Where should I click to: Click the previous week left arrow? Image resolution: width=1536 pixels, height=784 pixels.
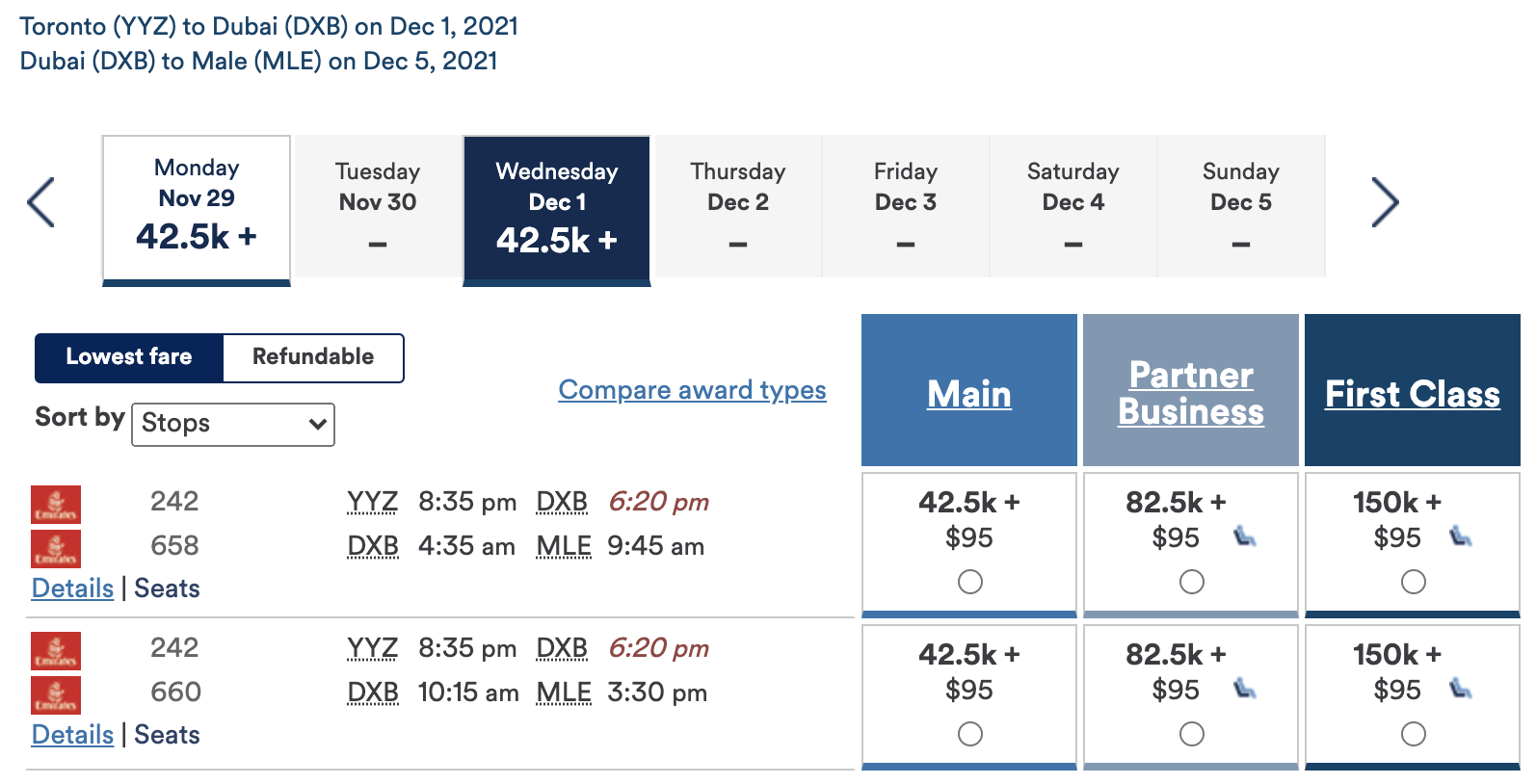pyautogui.click(x=41, y=202)
